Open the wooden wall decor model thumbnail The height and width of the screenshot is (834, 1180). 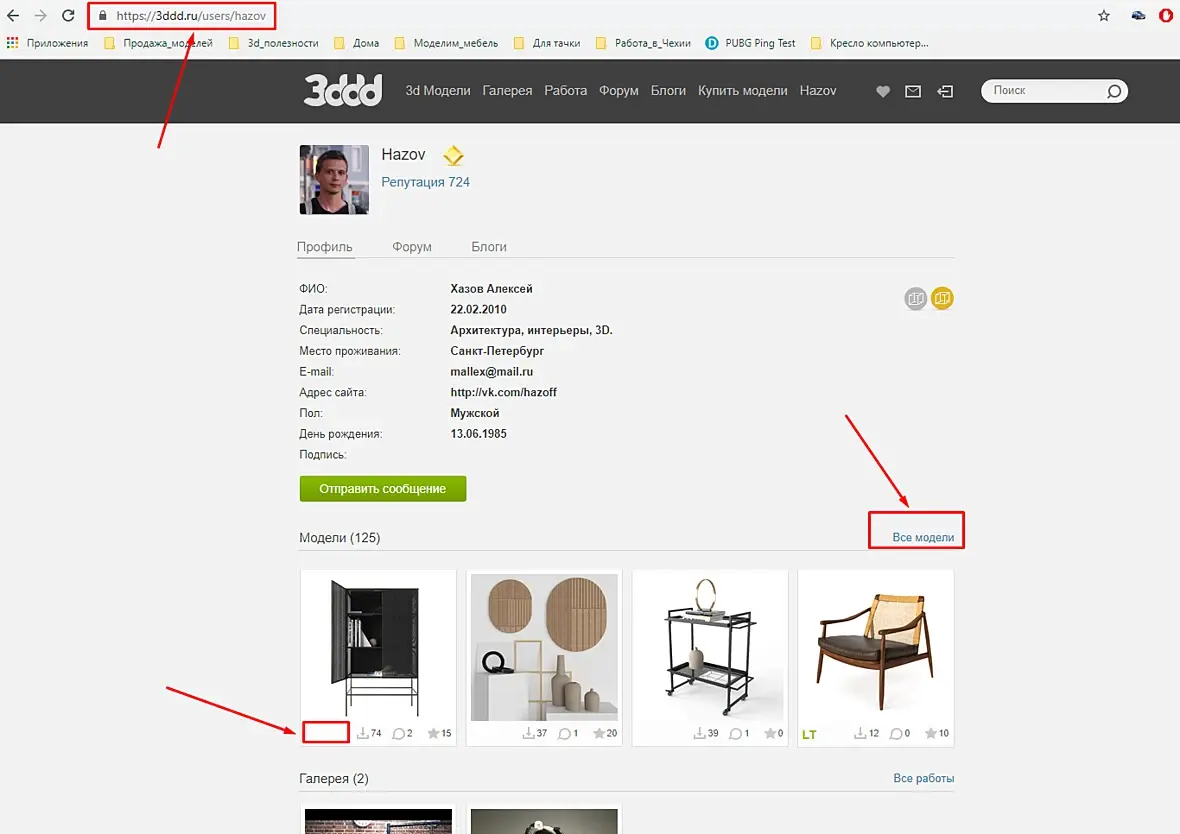click(x=544, y=647)
